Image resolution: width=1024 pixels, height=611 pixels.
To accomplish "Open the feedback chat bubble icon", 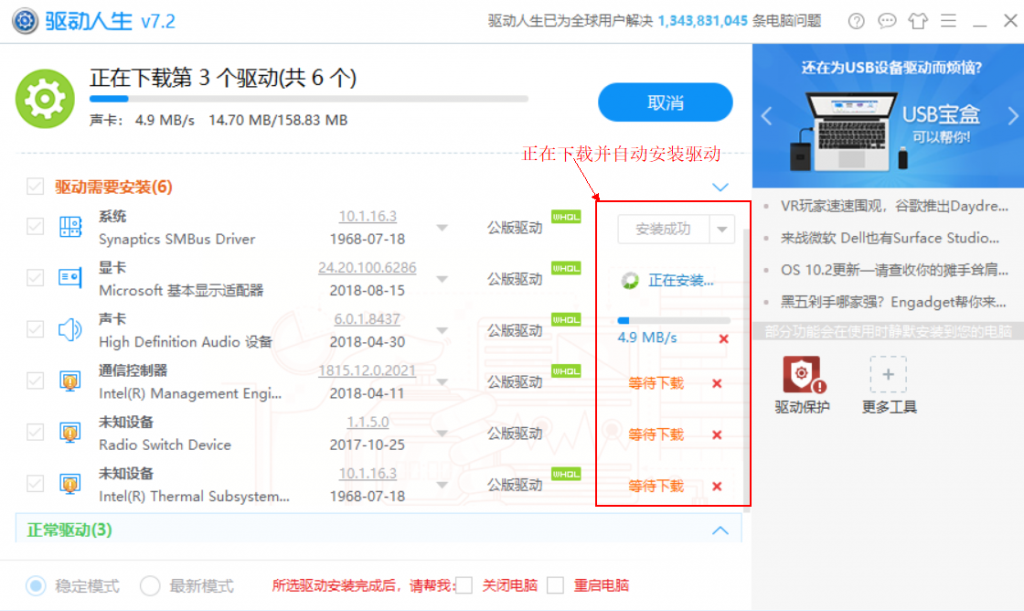I will coord(887,21).
